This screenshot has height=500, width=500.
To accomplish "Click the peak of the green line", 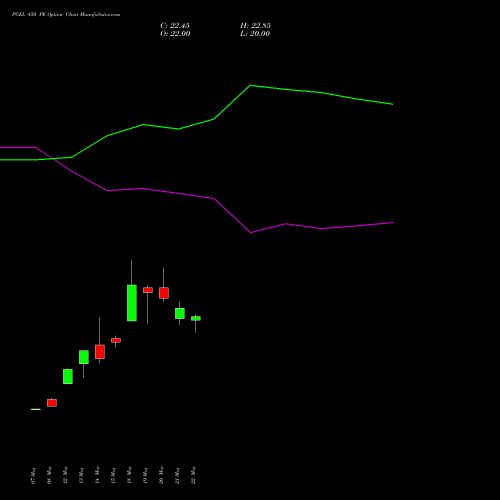I will click(250, 85).
